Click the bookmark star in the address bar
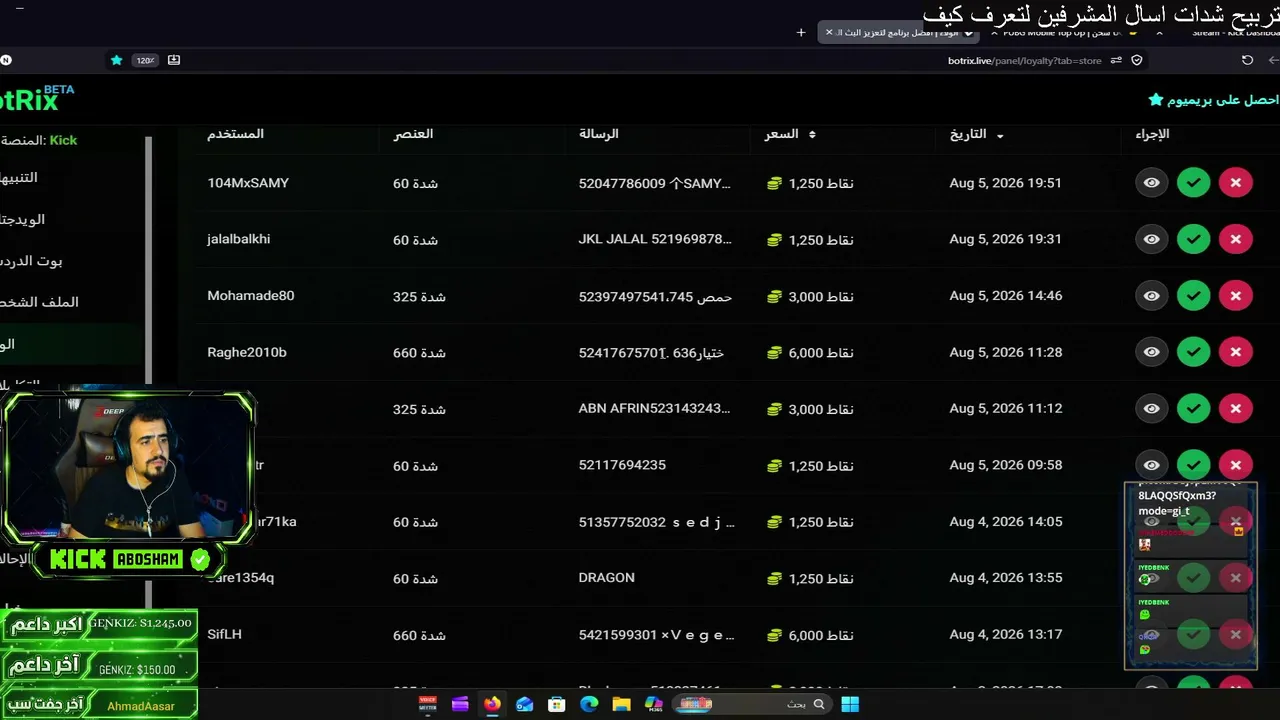Image resolution: width=1280 pixels, height=720 pixels. [116, 60]
